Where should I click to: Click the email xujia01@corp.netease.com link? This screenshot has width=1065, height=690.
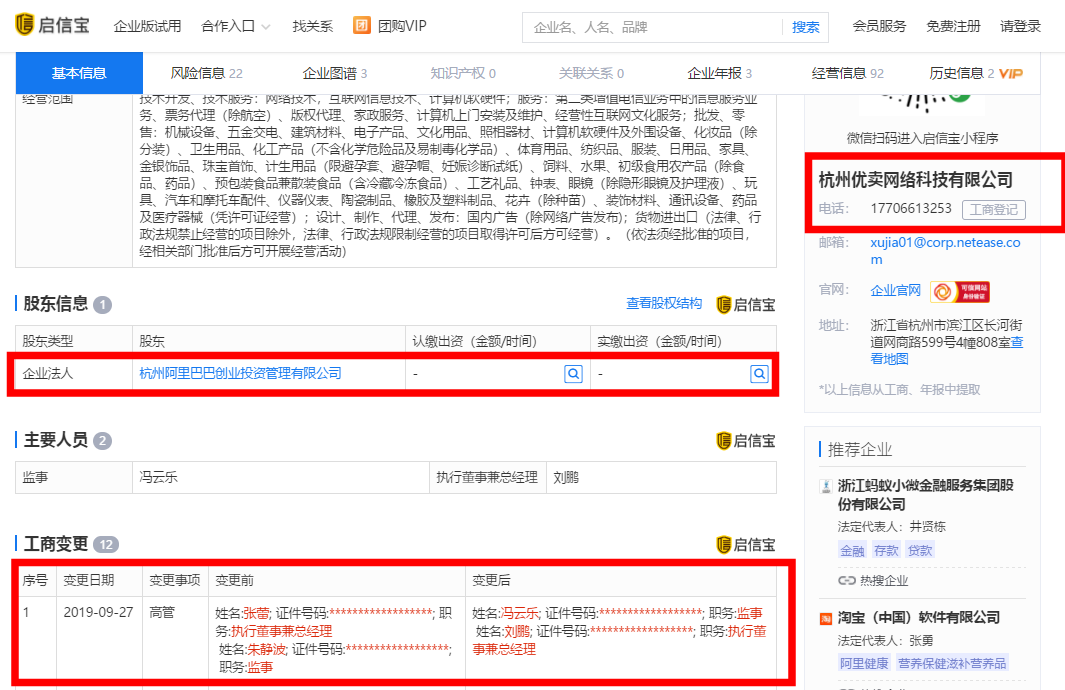tap(945, 251)
